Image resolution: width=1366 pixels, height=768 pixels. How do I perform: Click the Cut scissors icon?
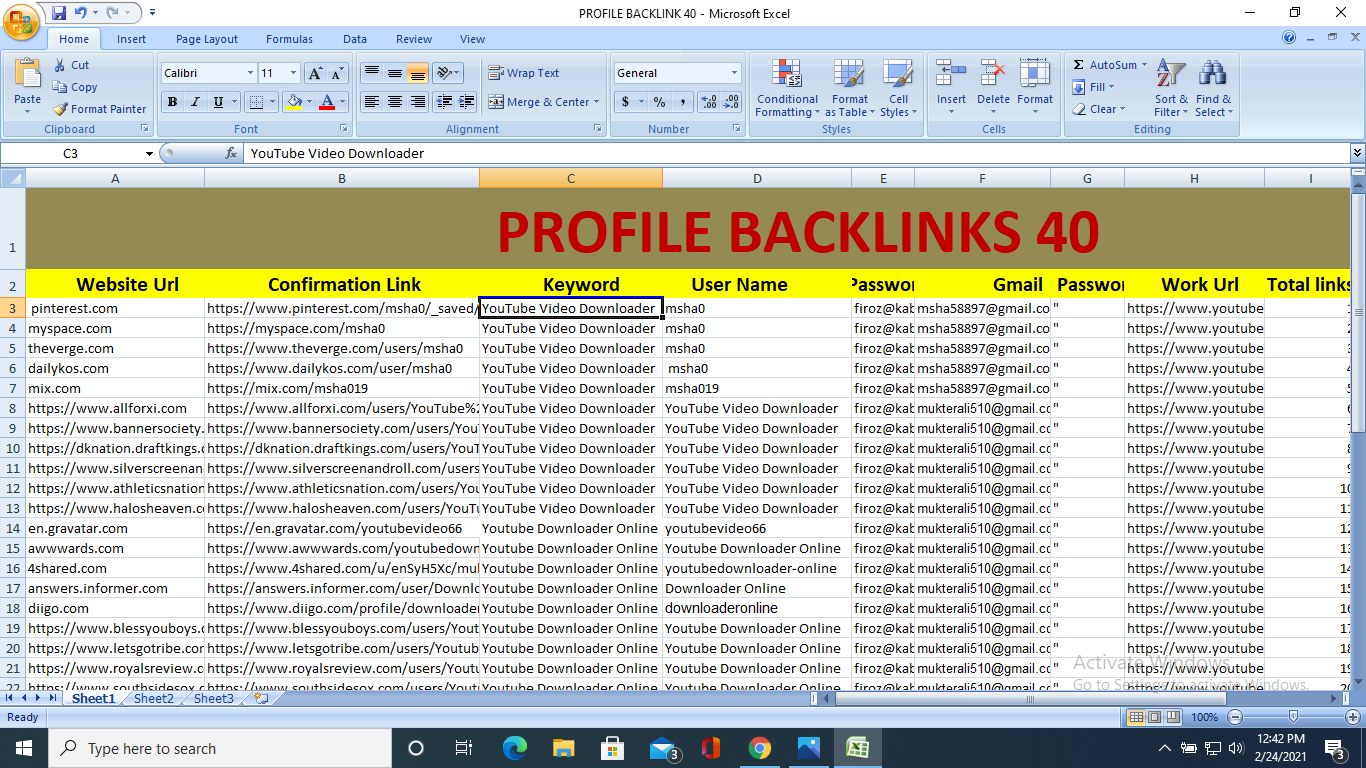(60, 65)
